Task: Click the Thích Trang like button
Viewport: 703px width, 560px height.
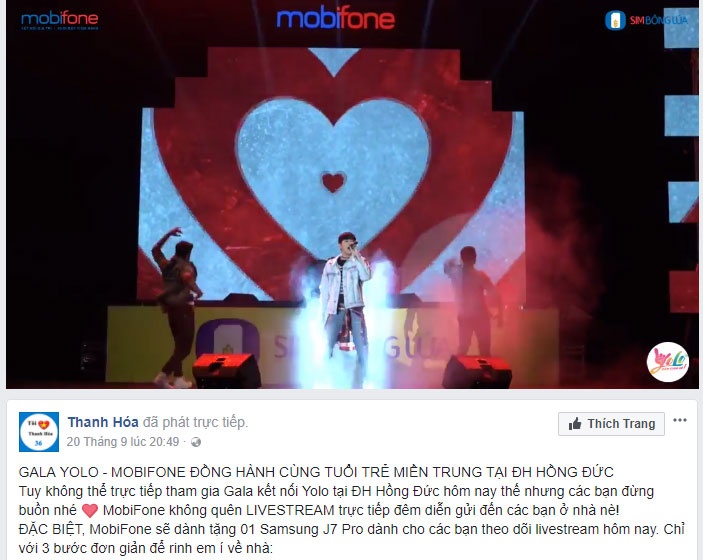Action: 611,424
